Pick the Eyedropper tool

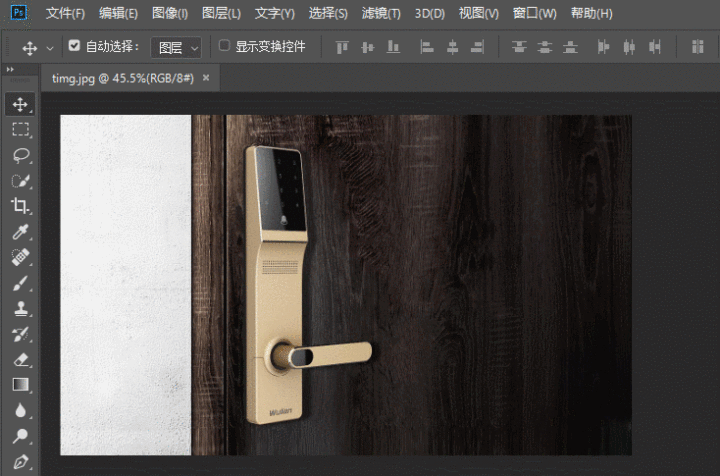pos(20,232)
